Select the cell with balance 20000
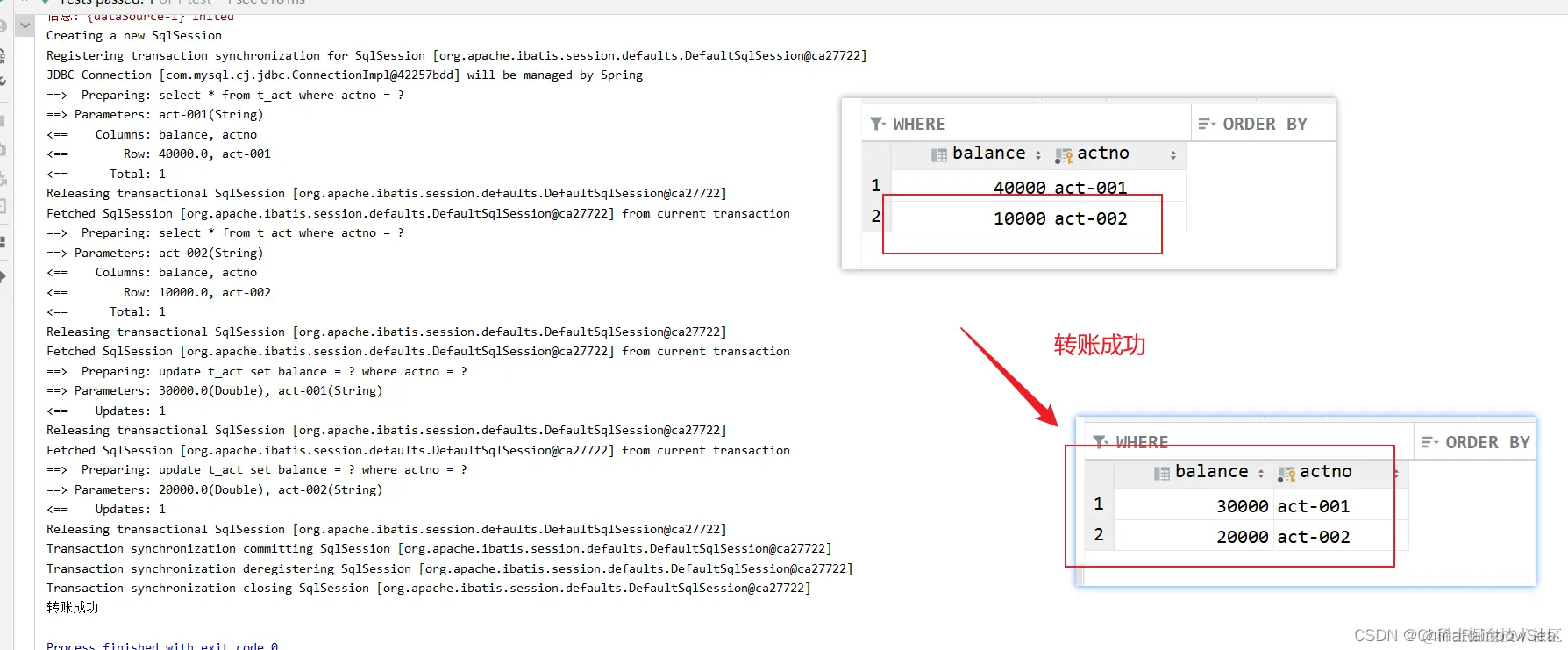Viewport: 1568px width, 650px height. coord(1193,536)
